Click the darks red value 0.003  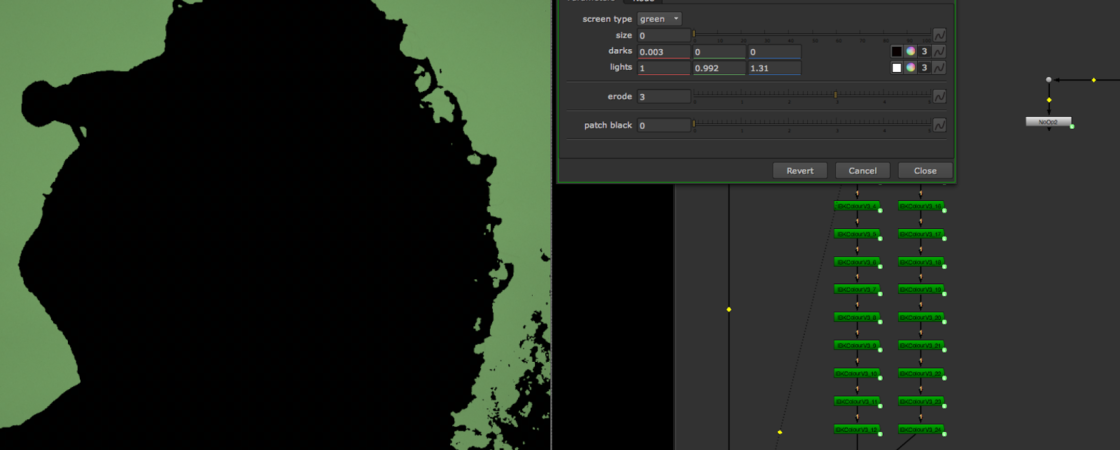[664, 52]
